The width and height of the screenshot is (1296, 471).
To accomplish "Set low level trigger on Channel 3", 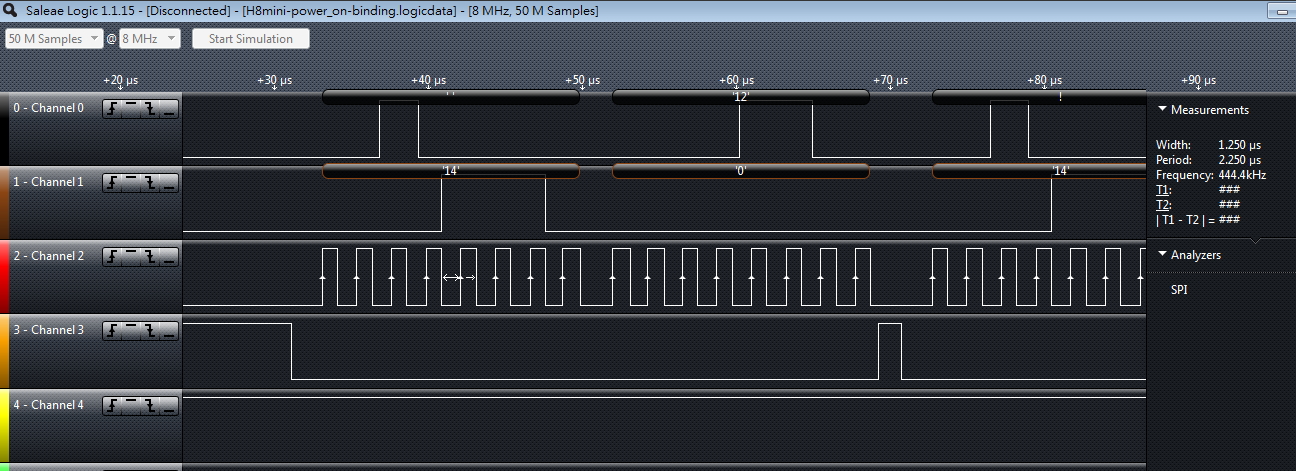I will (169, 330).
